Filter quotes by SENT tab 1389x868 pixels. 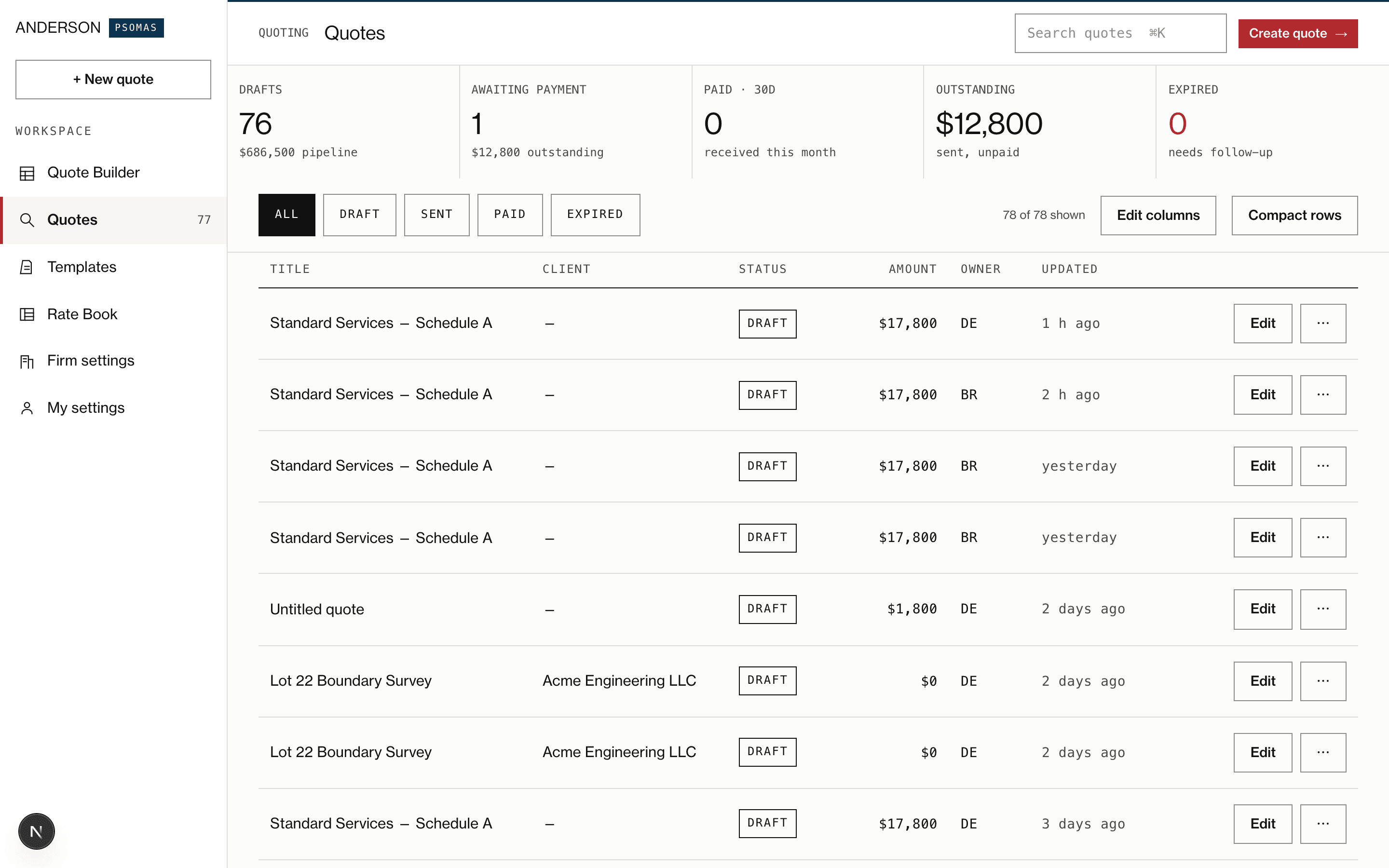(x=436, y=215)
